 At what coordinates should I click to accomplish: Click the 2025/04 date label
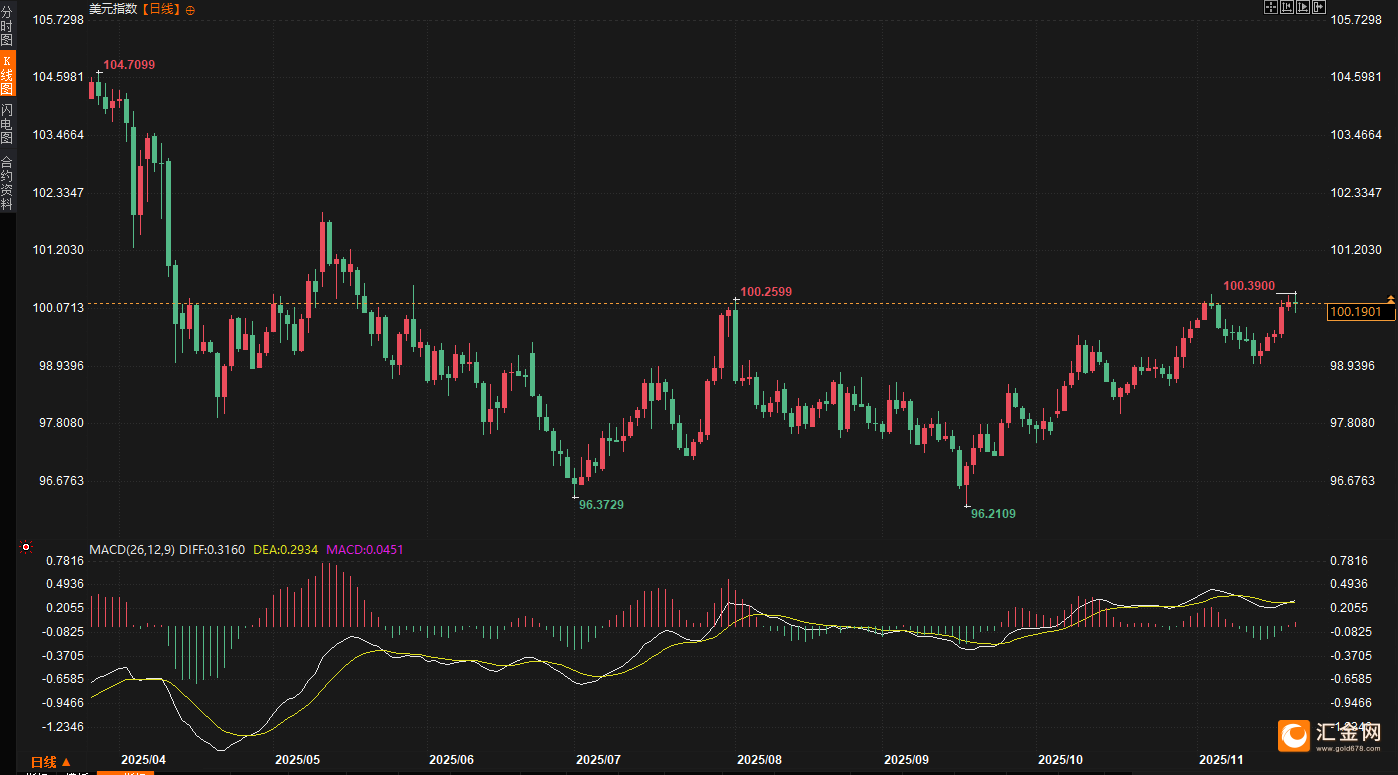[142, 760]
